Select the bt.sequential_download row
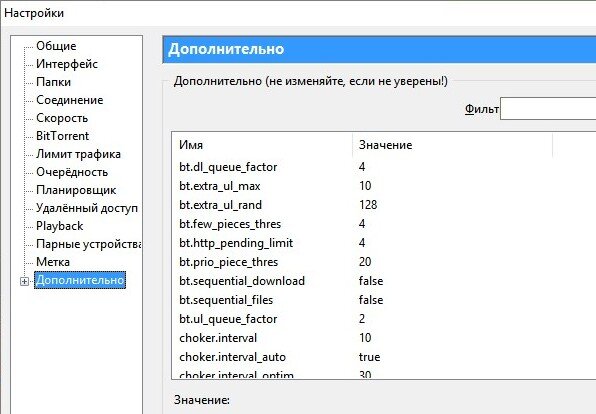 [384, 281]
